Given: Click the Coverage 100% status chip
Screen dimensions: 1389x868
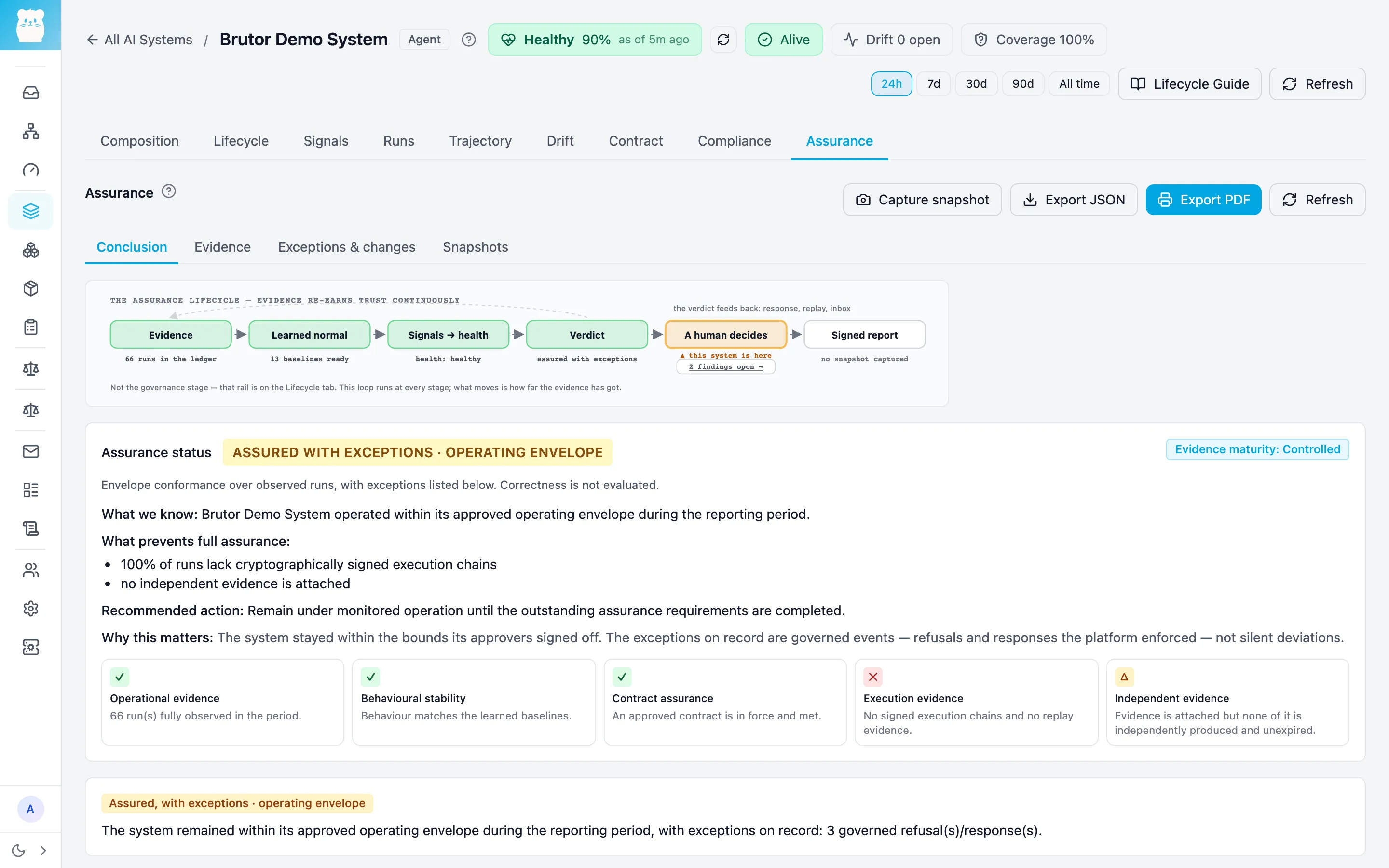Looking at the screenshot, I should pyautogui.click(x=1033, y=40).
